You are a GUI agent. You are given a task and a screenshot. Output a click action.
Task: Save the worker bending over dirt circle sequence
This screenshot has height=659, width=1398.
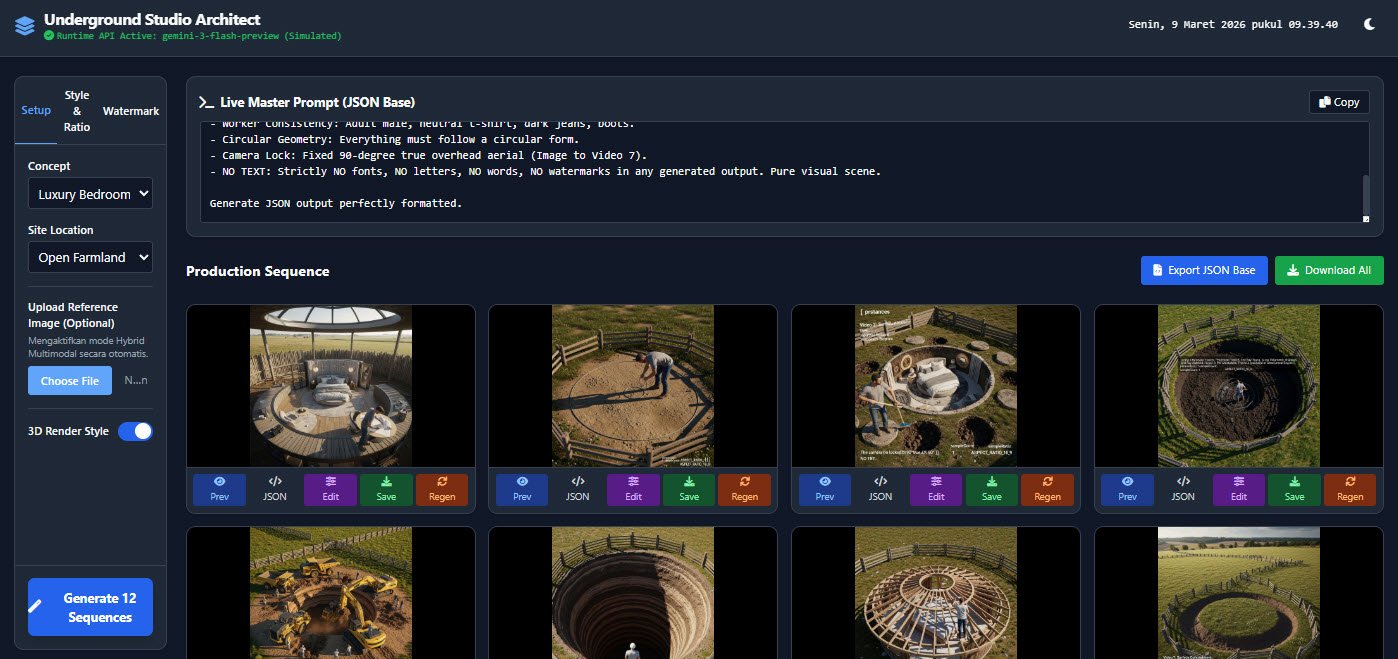(x=689, y=490)
